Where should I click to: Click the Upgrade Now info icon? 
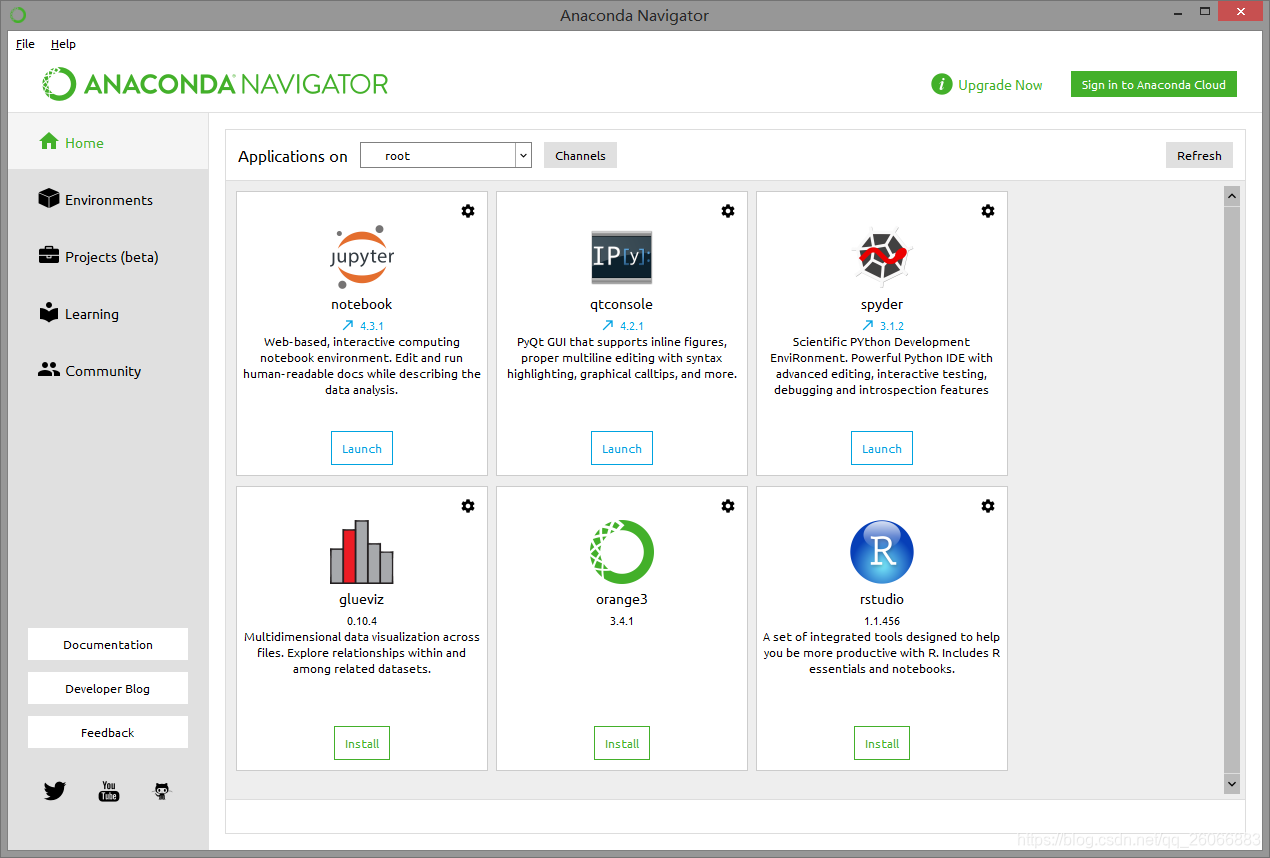click(941, 85)
